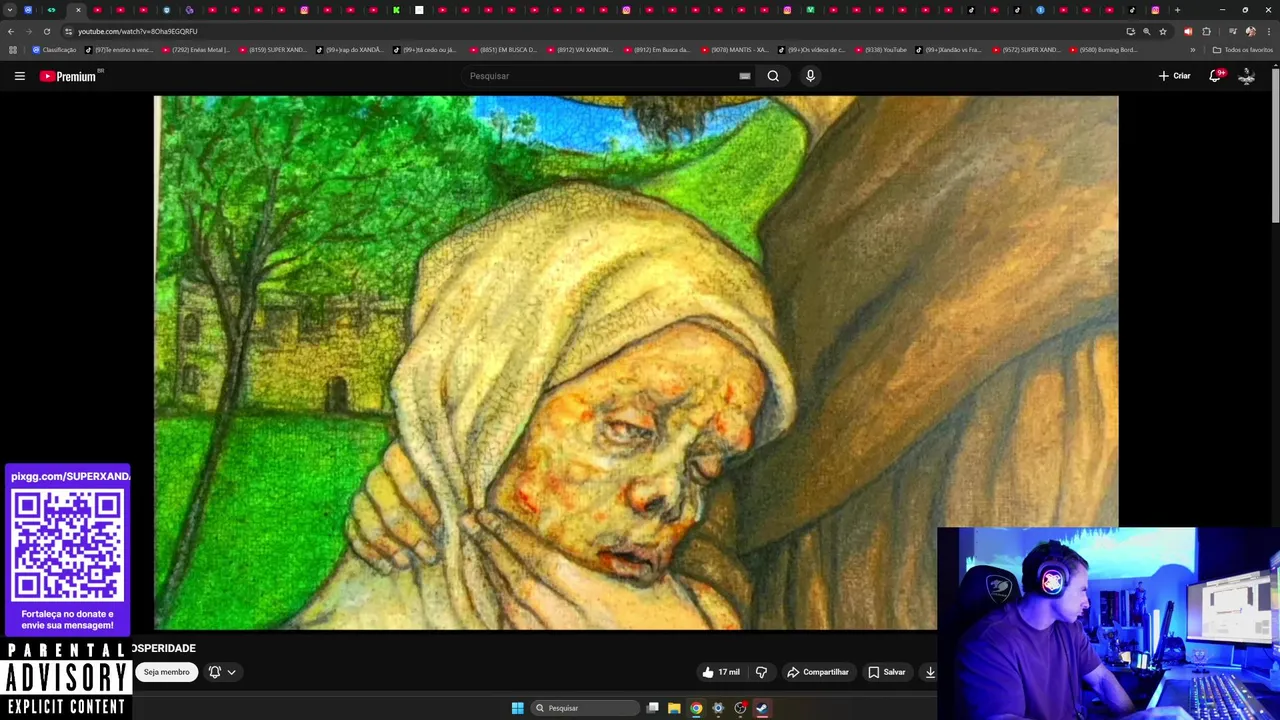Image resolution: width=1280 pixels, height=720 pixels.
Task: Dislike the video
Action: (x=761, y=672)
